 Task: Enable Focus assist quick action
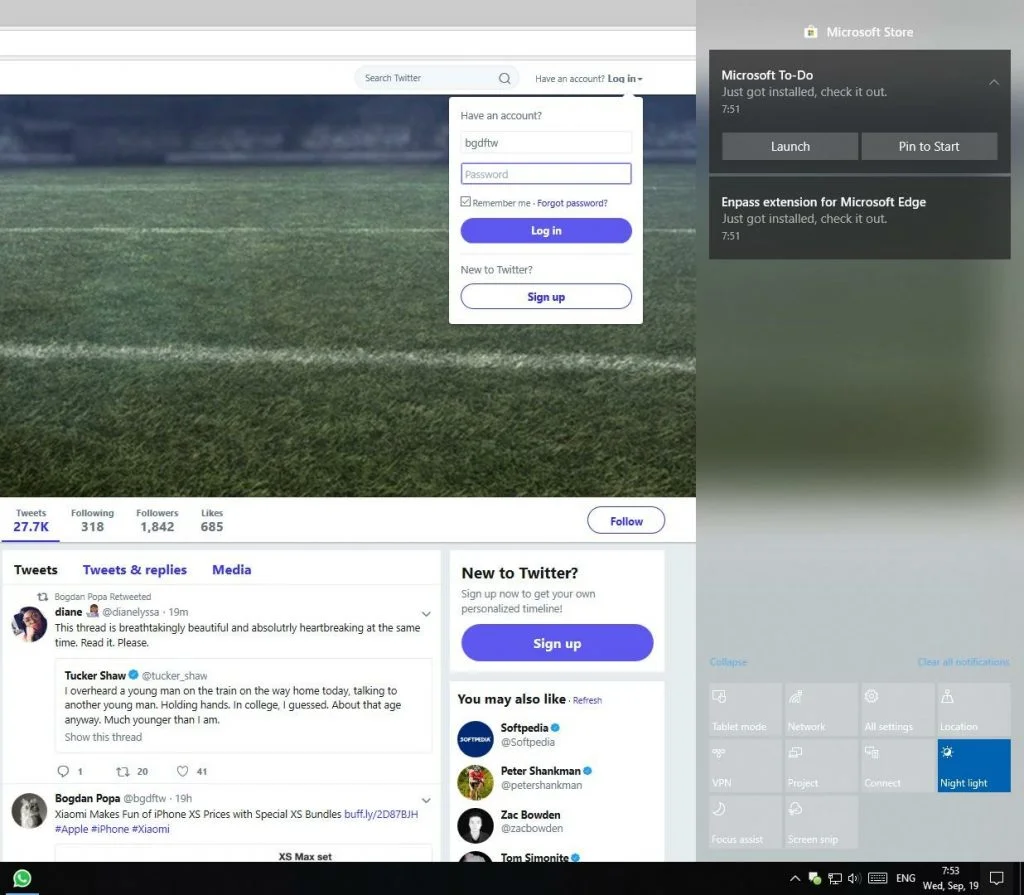(x=745, y=822)
